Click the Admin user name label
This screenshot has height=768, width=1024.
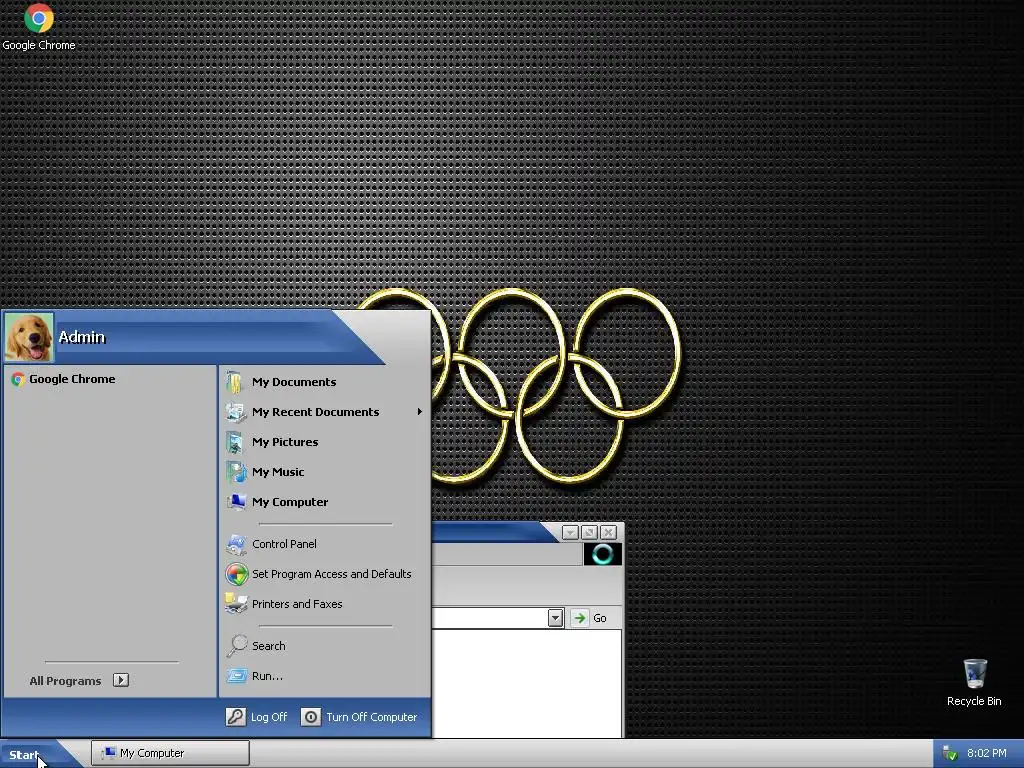coord(82,337)
